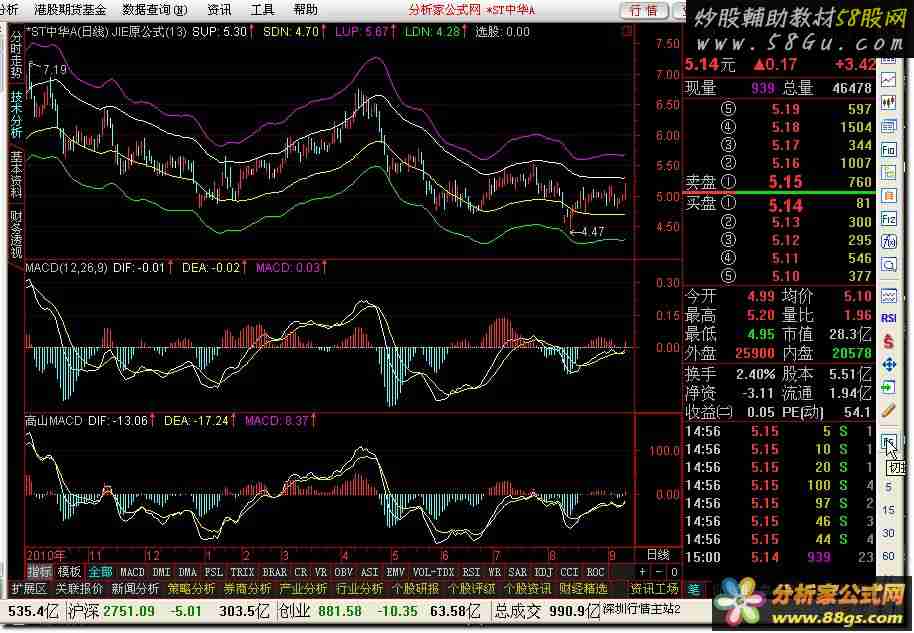
Task: Click 深圳行情主站2 in status bar
Action: pyautogui.click(x=641, y=610)
